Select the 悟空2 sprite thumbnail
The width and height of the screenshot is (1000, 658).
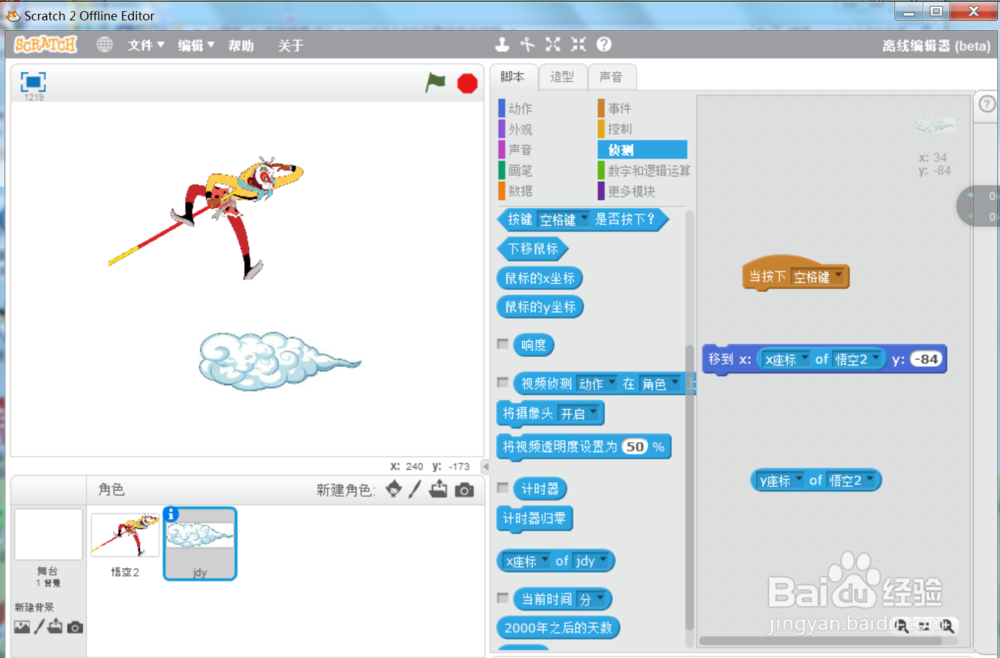[x=125, y=544]
